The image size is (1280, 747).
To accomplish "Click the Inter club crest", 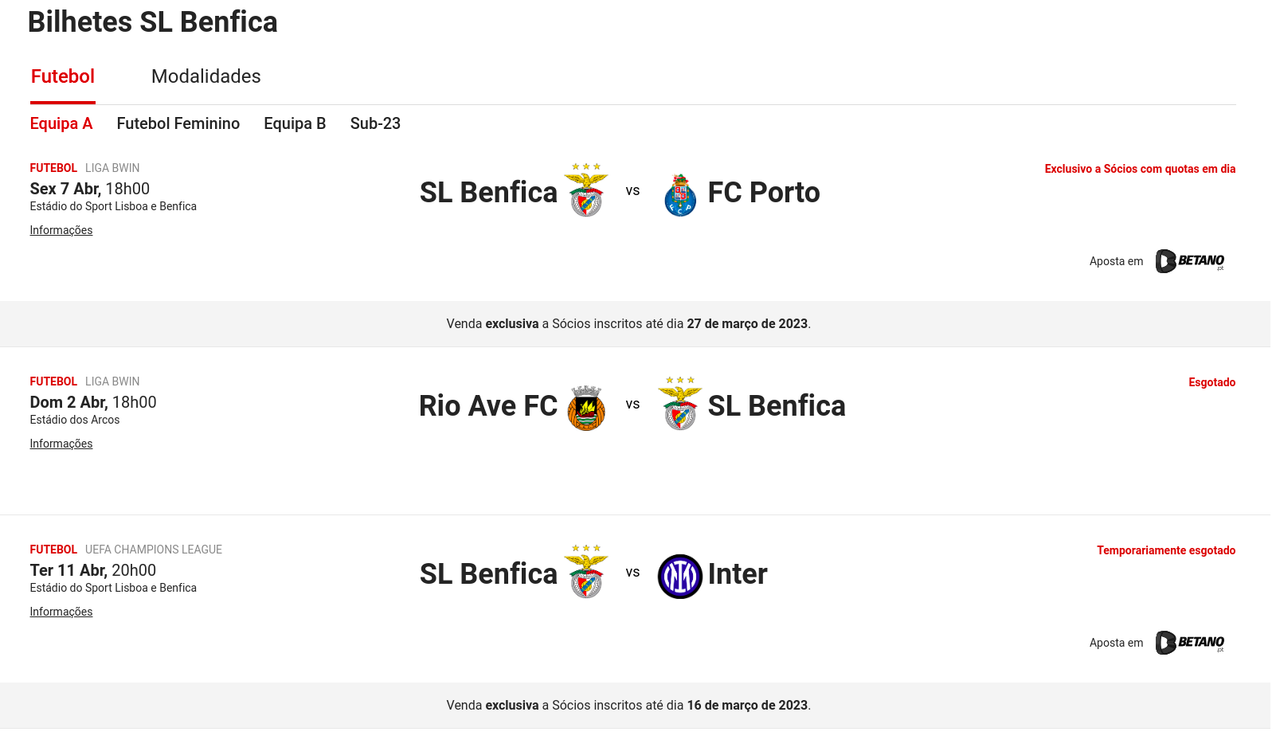I will [680, 576].
